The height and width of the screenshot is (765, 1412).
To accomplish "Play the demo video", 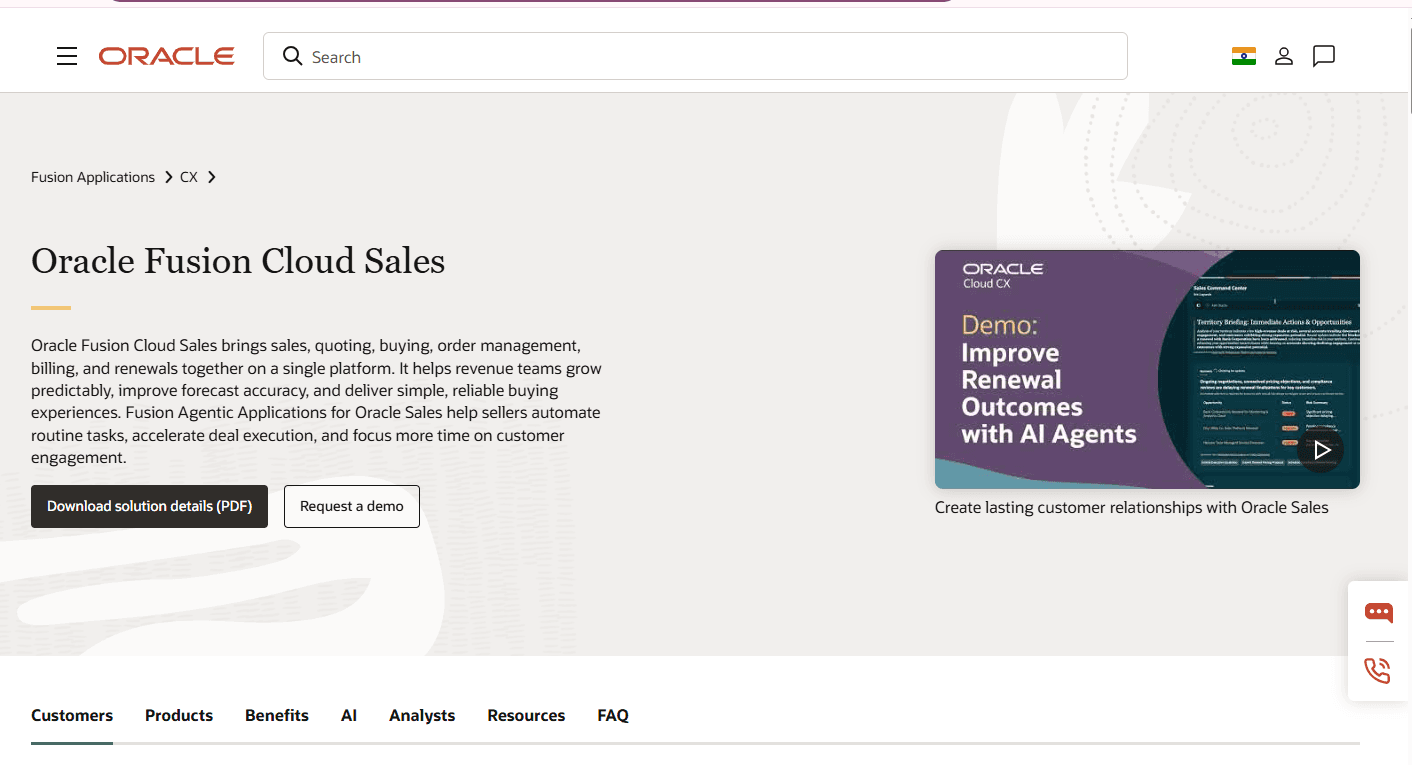I will [x=1320, y=450].
